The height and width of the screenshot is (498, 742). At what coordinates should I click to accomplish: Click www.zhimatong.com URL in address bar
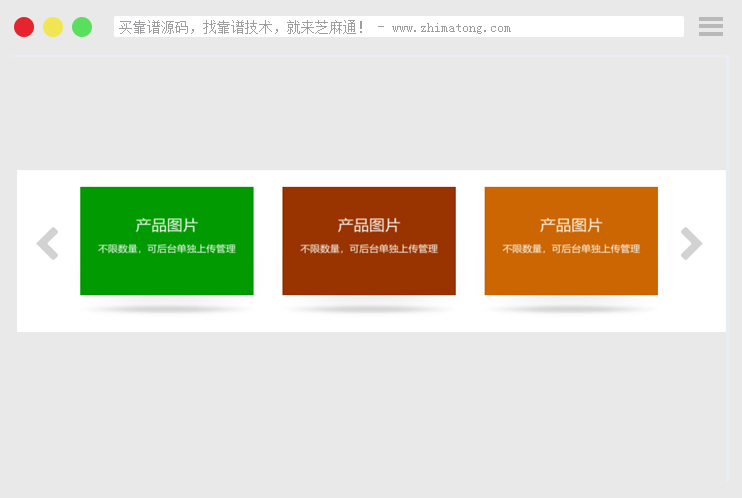click(x=451, y=28)
